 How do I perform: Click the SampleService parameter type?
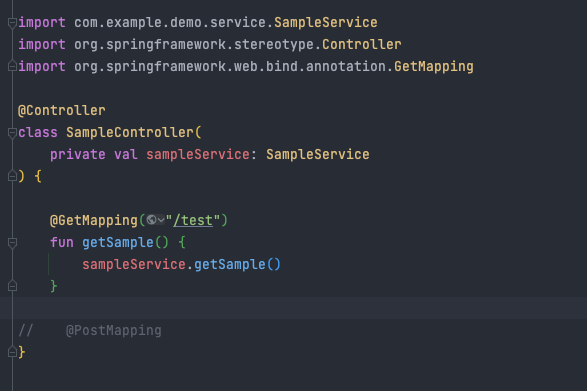(x=318, y=154)
